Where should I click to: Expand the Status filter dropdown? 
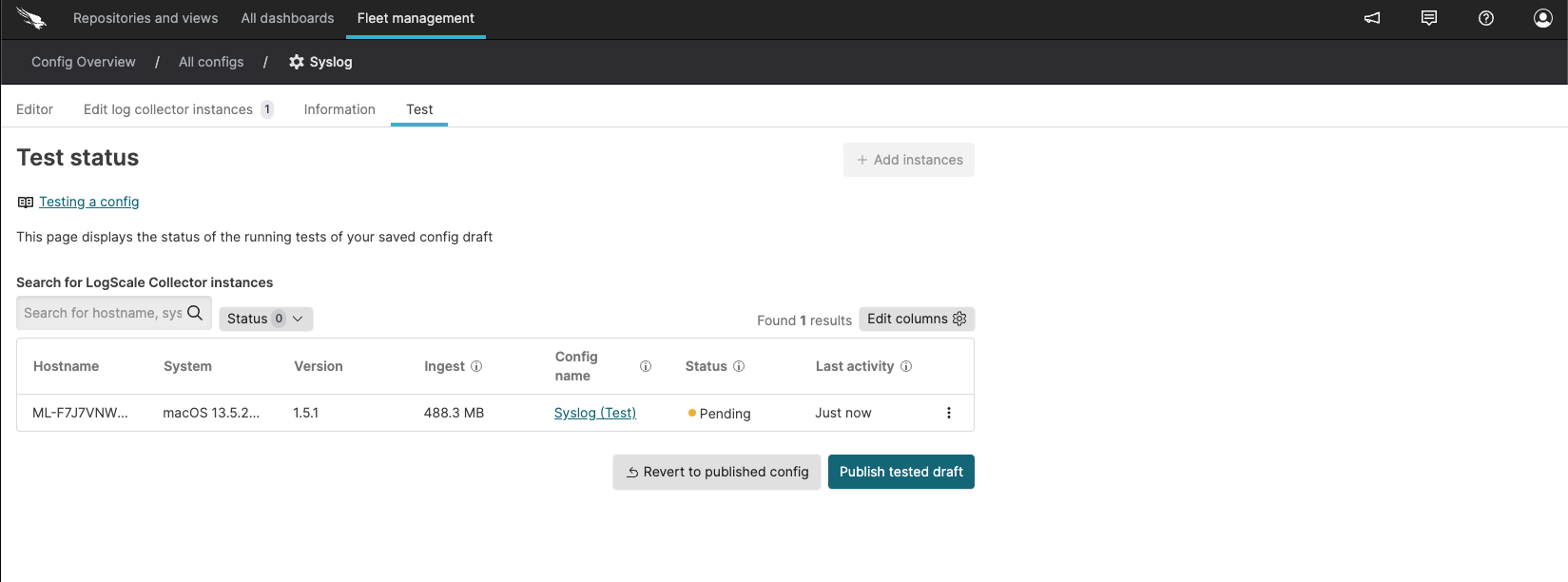pos(265,319)
